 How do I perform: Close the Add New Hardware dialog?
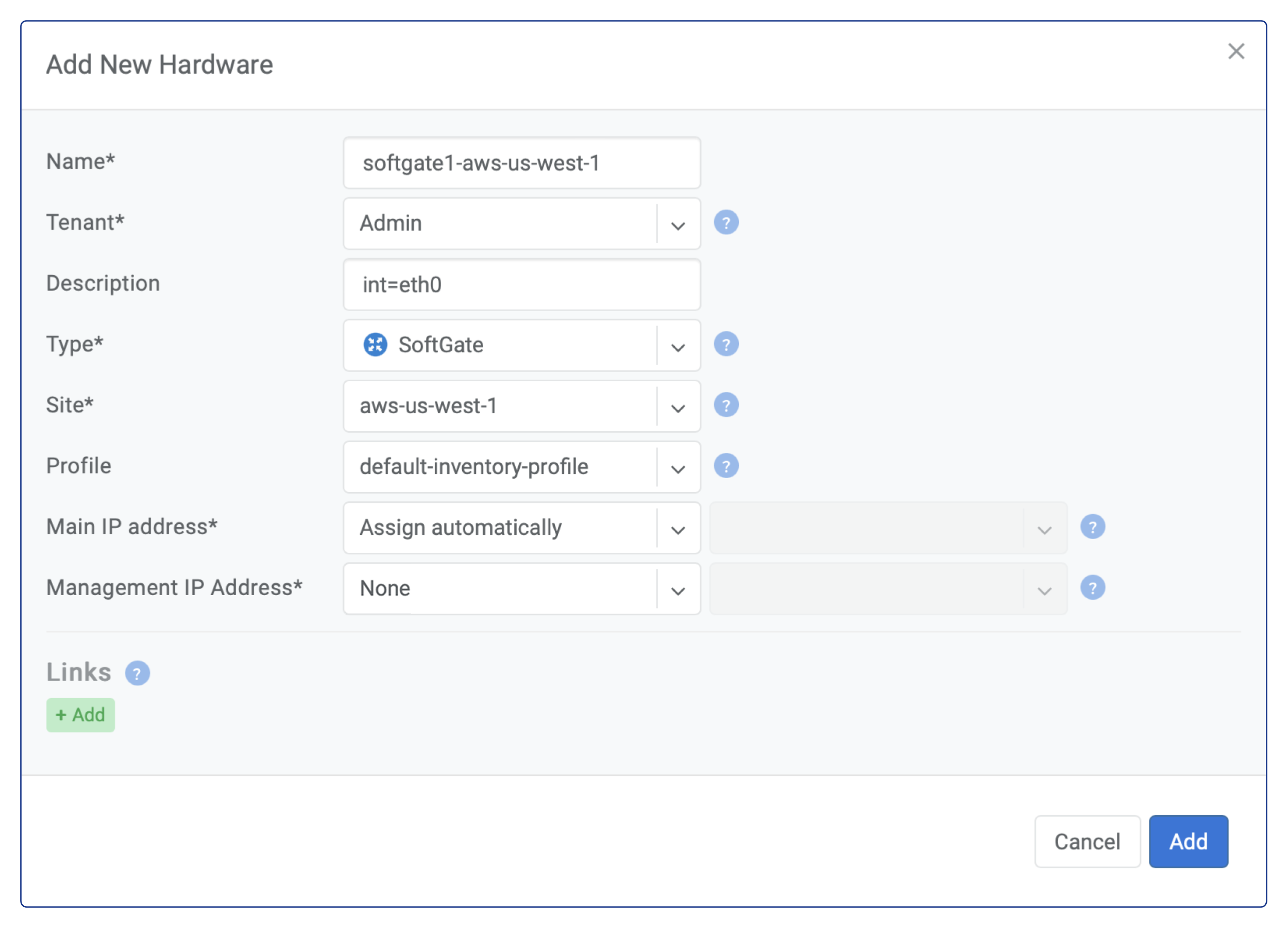click(x=1237, y=51)
